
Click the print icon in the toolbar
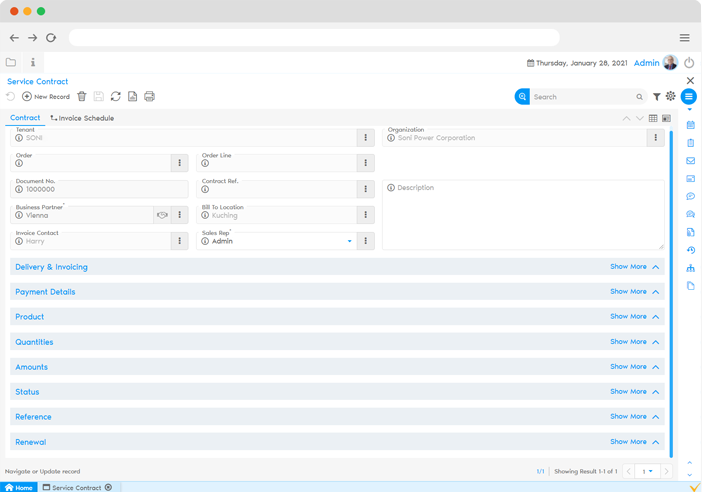(149, 97)
